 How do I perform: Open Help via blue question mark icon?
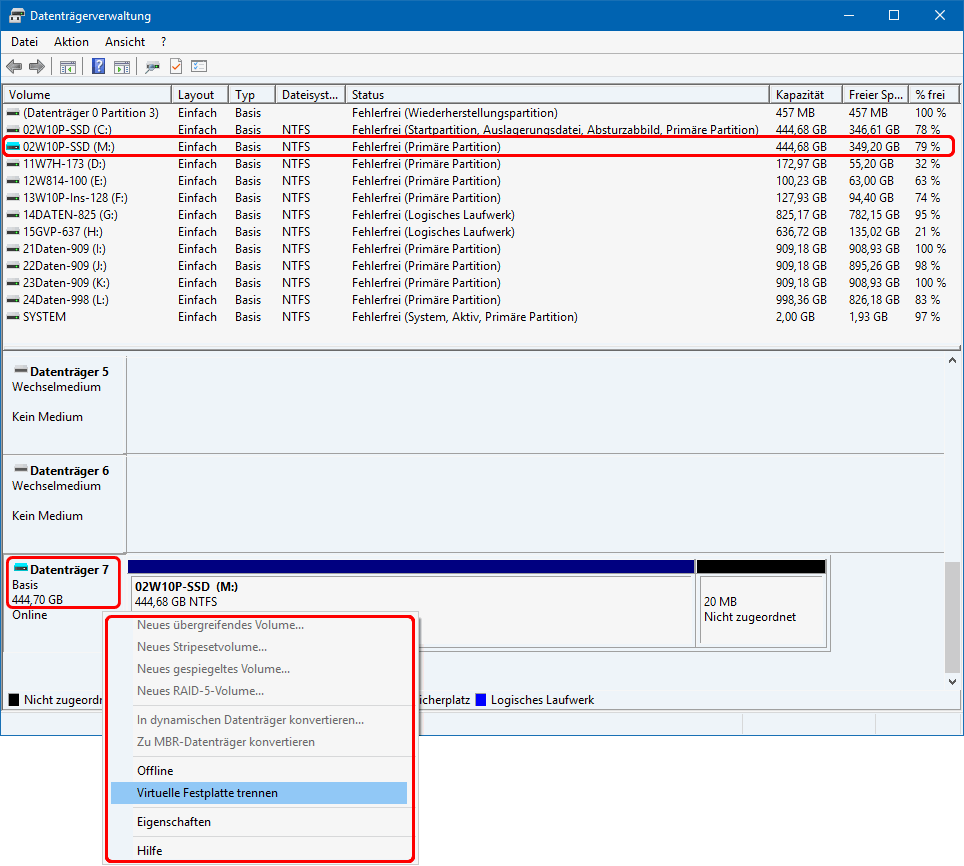99,67
